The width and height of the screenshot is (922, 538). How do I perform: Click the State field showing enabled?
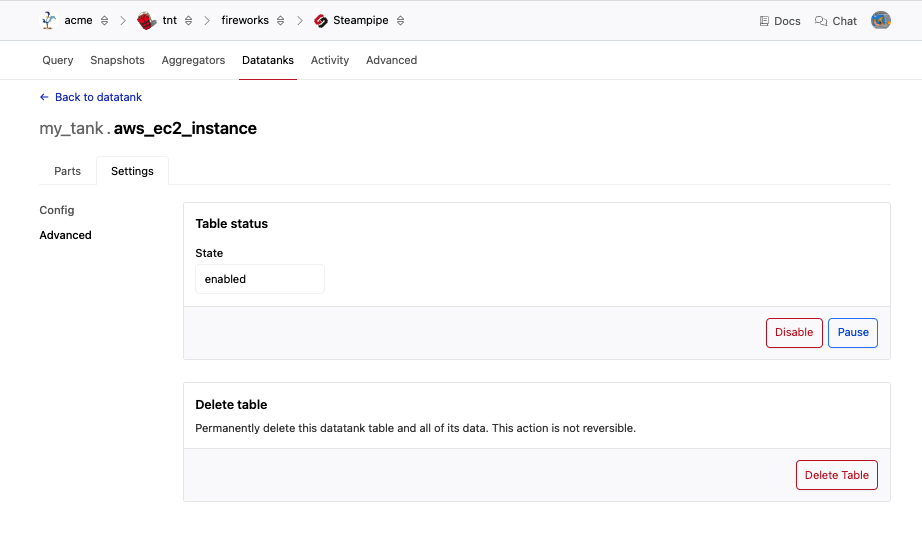(x=260, y=279)
